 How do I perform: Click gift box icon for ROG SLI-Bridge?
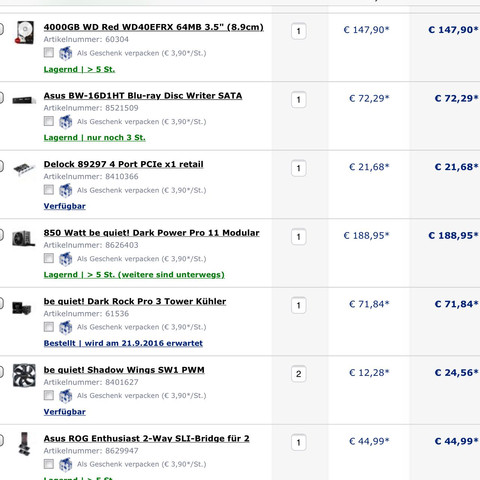point(65,464)
